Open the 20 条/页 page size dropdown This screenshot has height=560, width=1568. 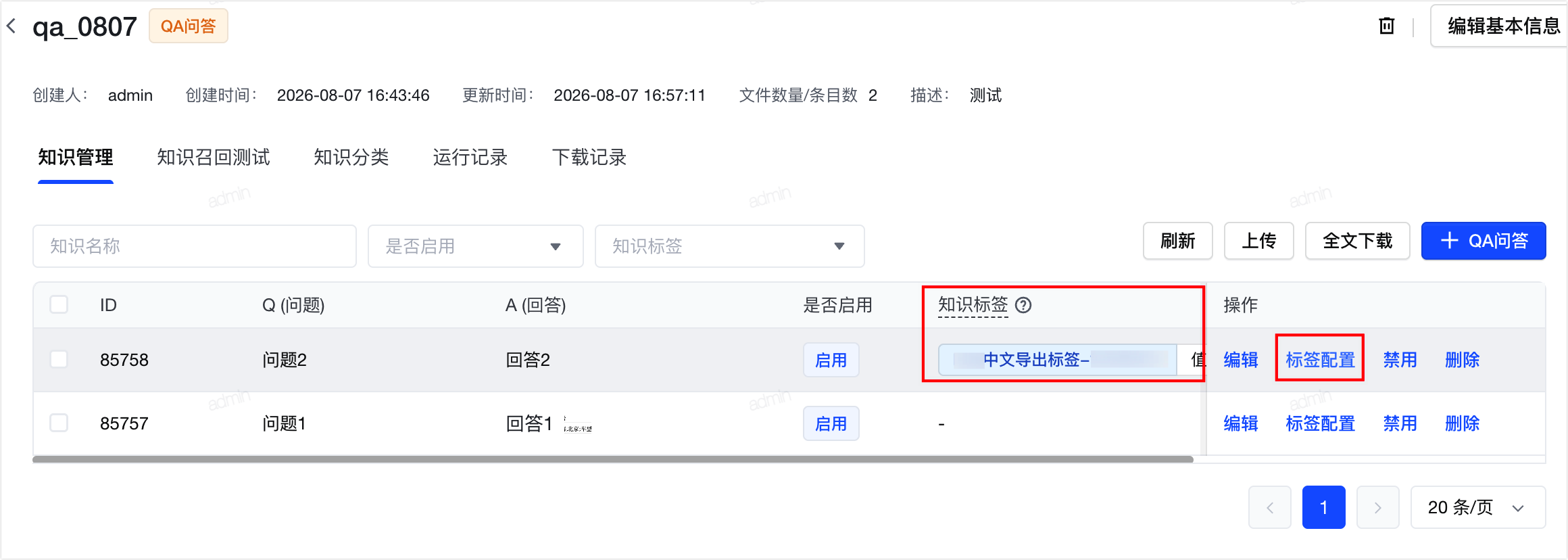pyautogui.click(x=1478, y=507)
